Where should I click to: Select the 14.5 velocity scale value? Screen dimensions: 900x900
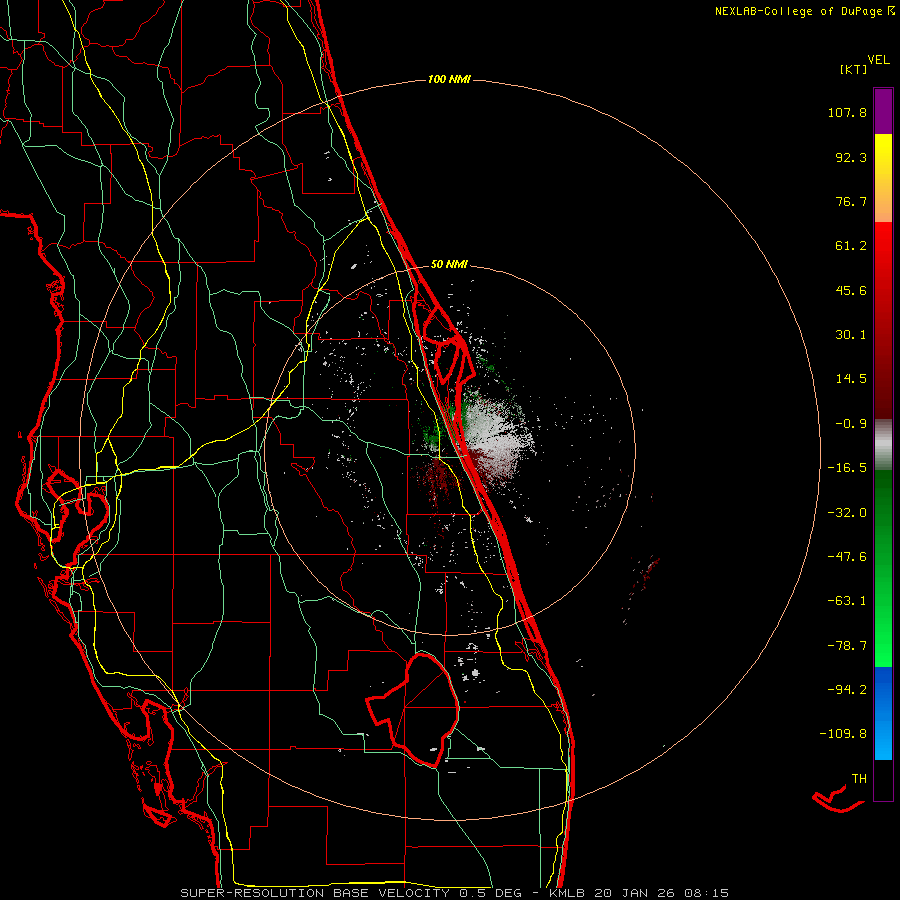tap(851, 379)
